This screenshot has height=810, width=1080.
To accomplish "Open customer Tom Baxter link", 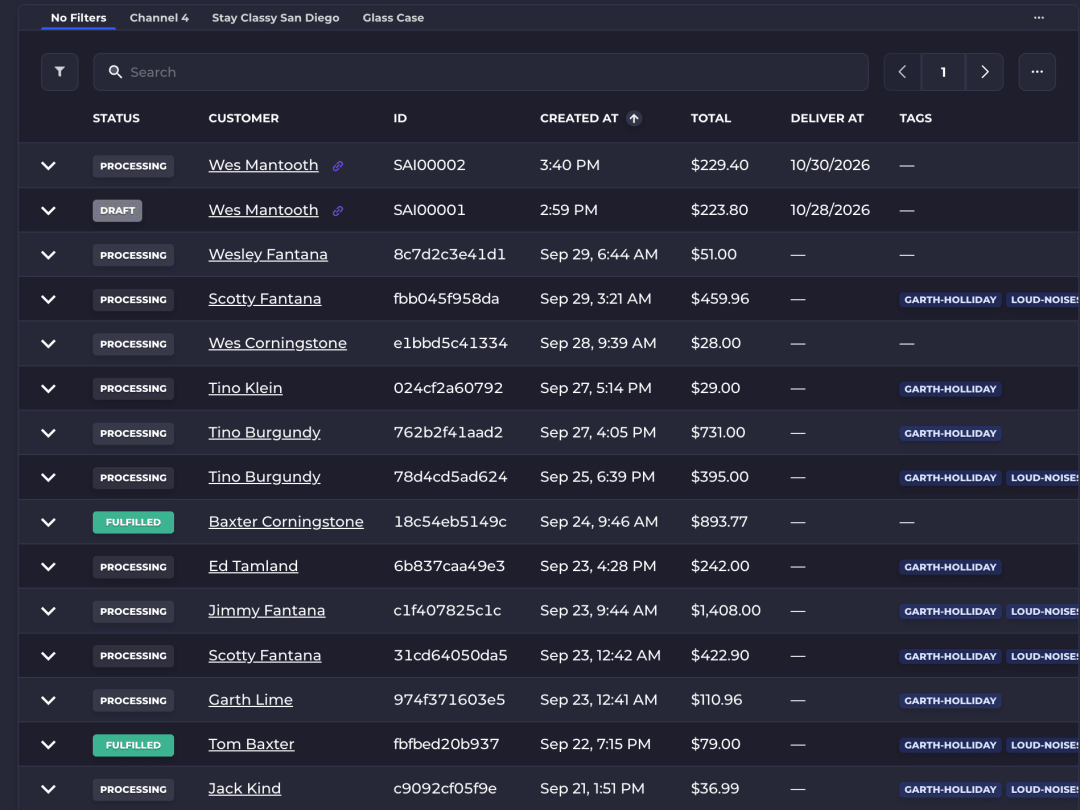I will click(251, 744).
